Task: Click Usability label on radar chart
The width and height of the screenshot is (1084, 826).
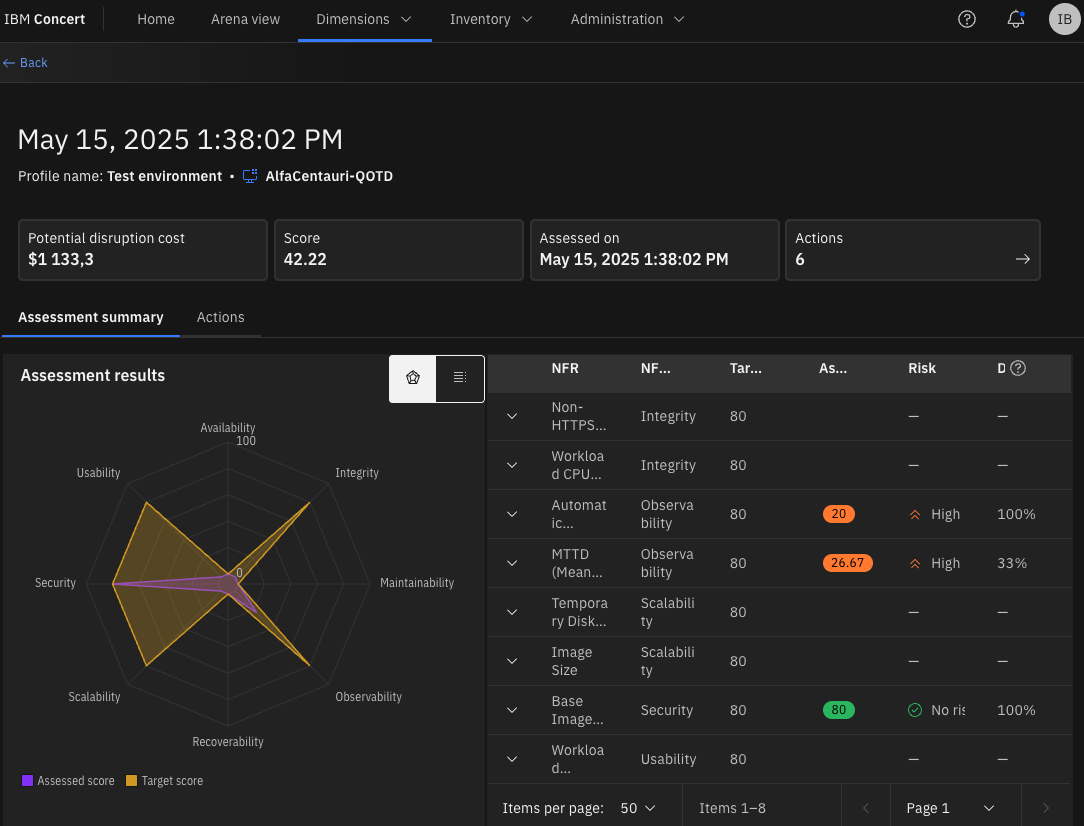Action: (98, 473)
